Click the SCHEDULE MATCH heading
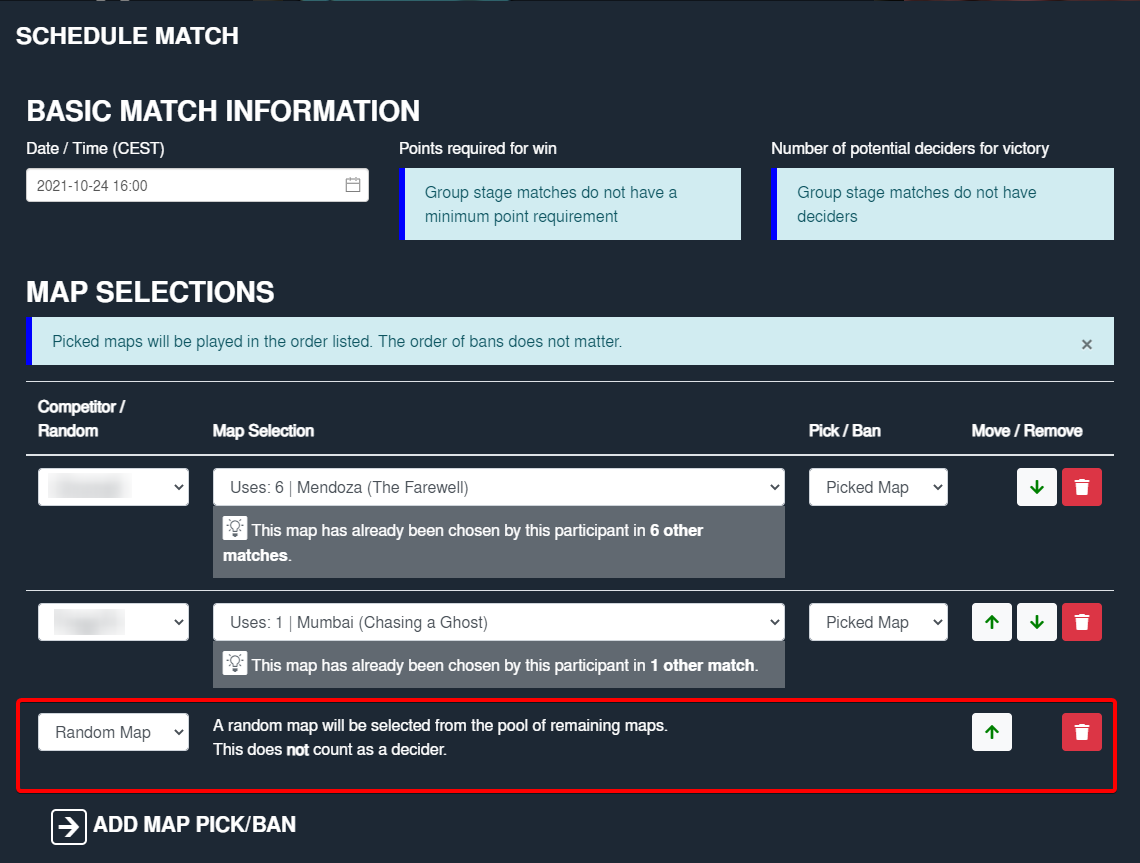The height and width of the screenshot is (863, 1140). [126, 35]
